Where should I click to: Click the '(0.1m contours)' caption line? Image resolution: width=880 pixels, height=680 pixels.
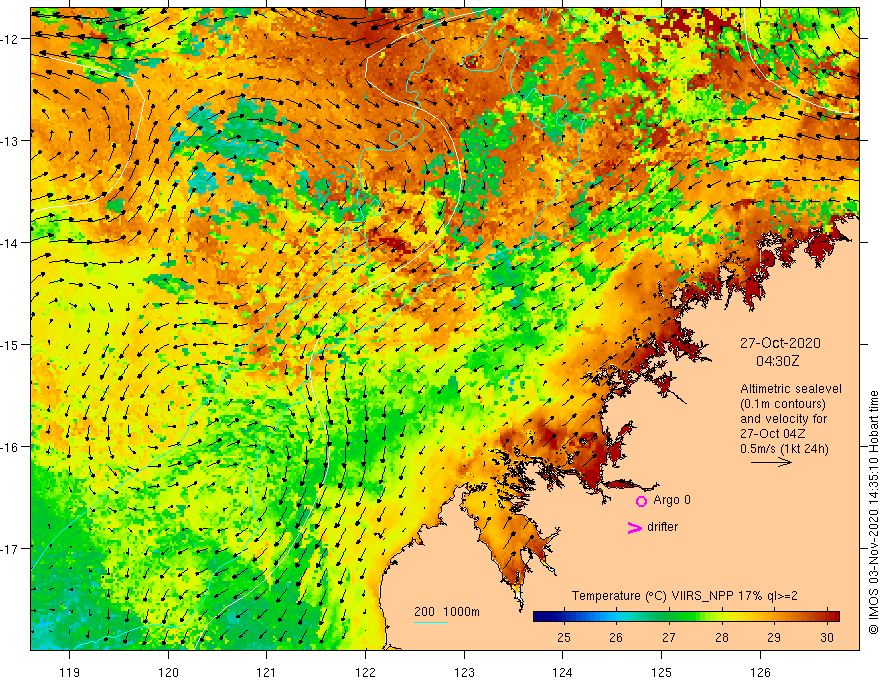click(x=783, y=404)
